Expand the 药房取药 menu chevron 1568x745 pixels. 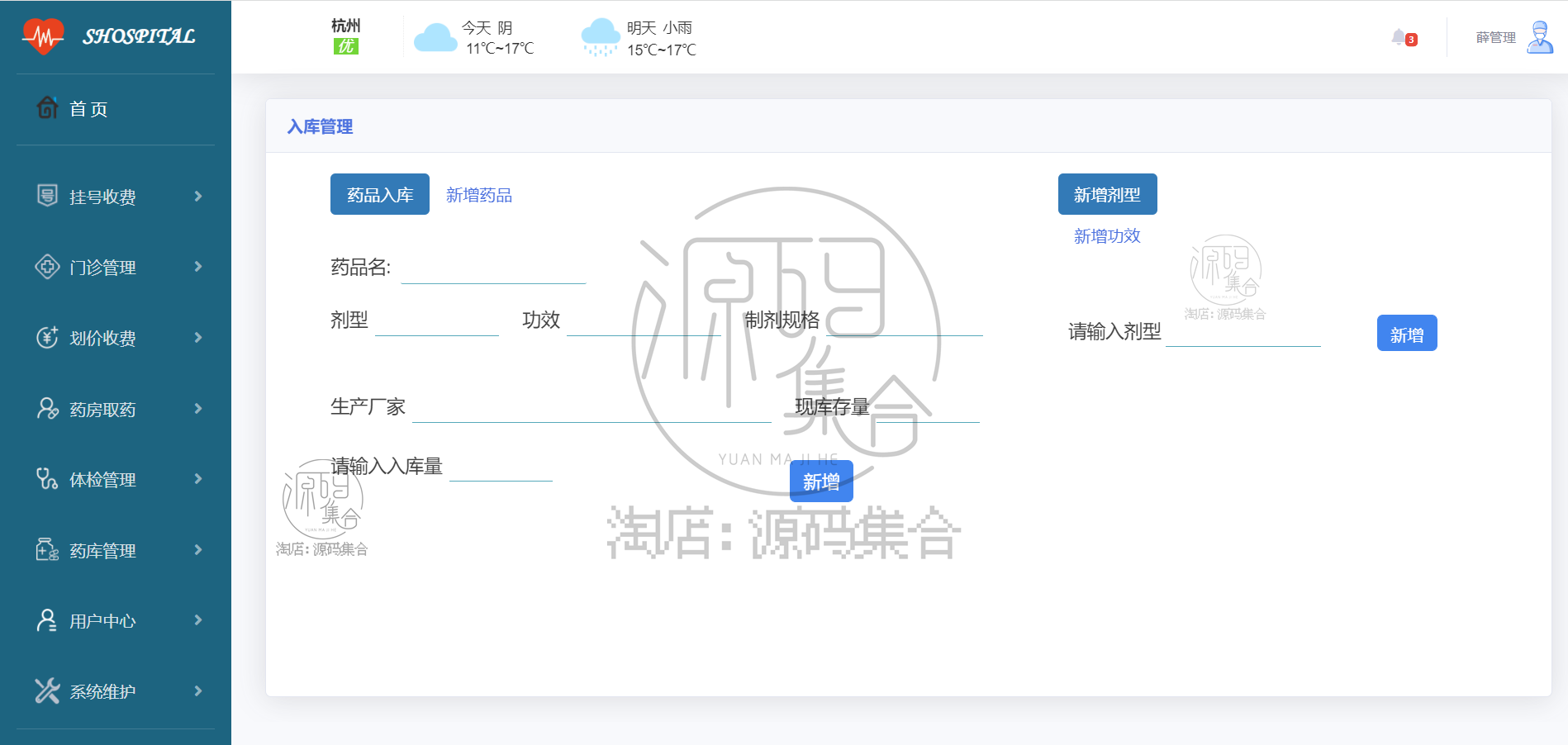(198, 408)
